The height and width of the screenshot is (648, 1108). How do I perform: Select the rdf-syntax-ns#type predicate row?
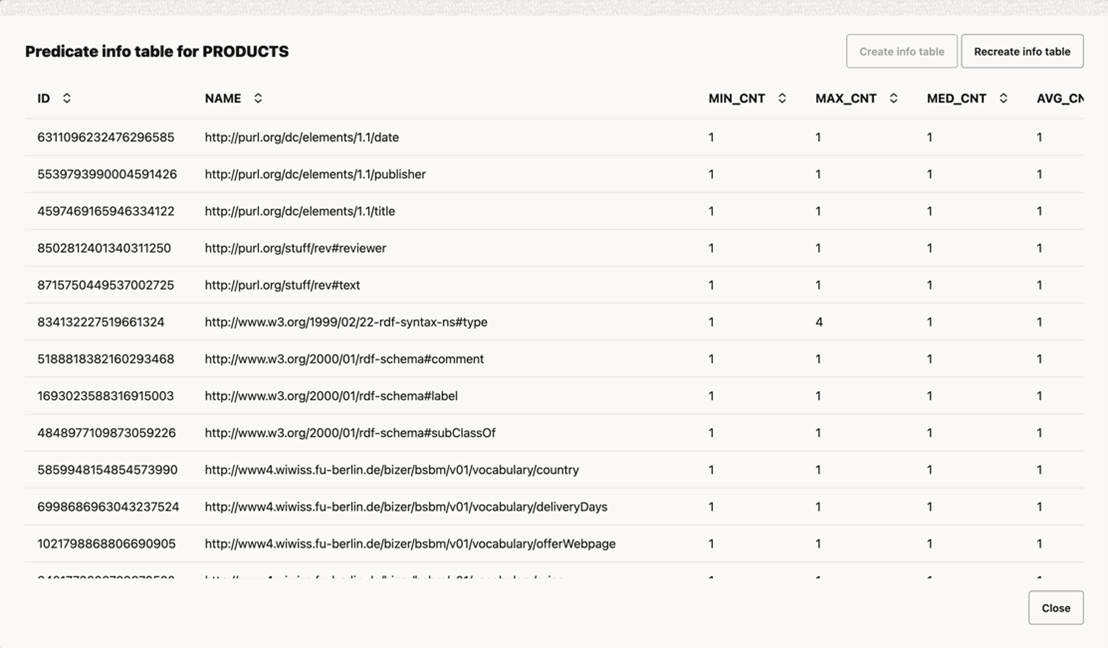(346, 322)
